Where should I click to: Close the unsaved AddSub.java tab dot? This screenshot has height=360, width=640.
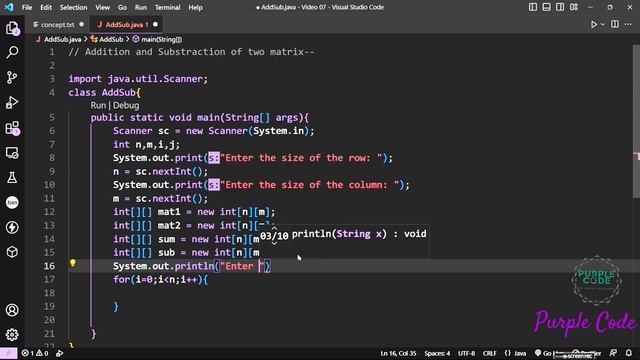156,24
